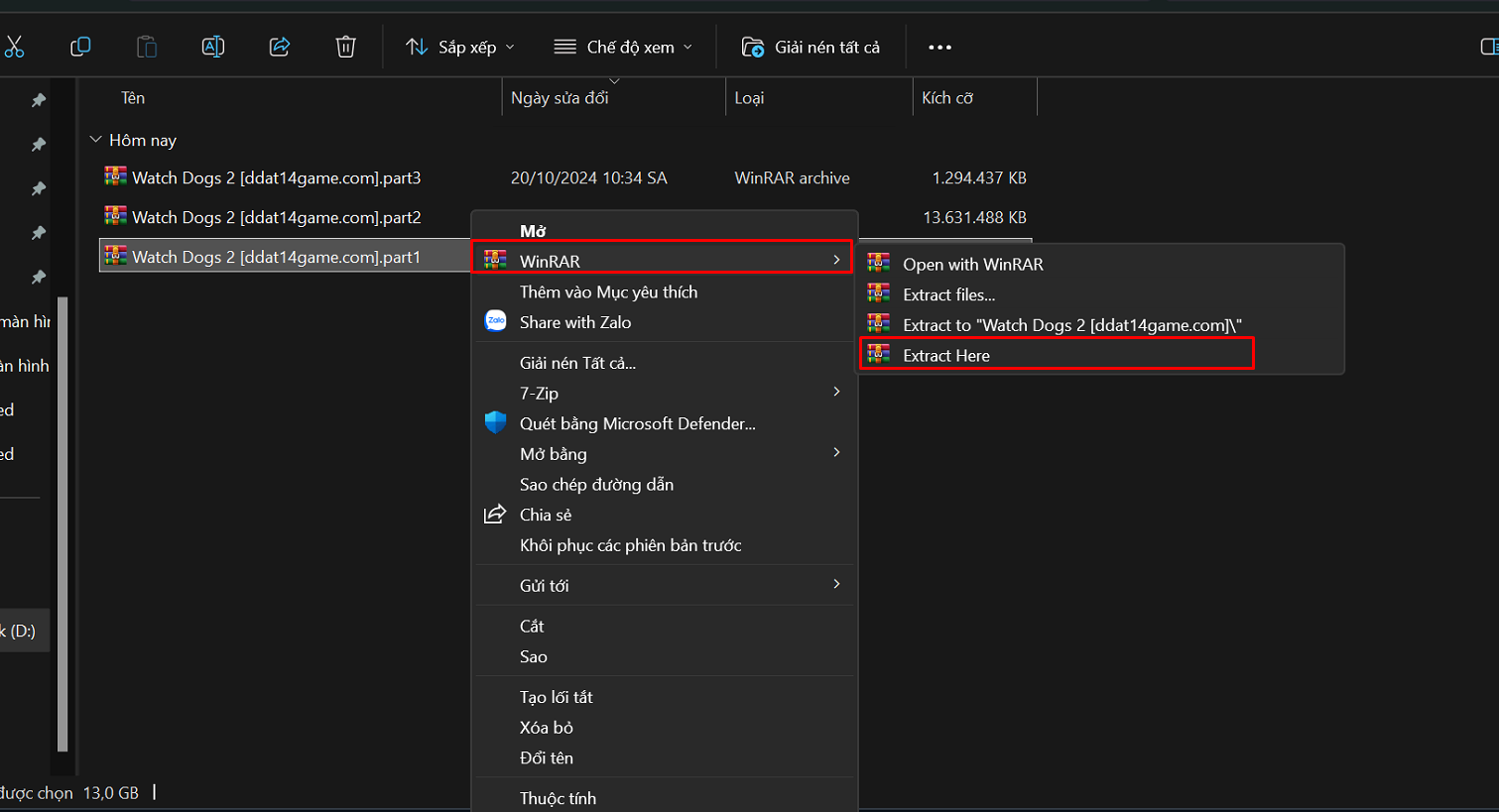
Task: Sort by the Tên column header
Action: tap(133, 97)
